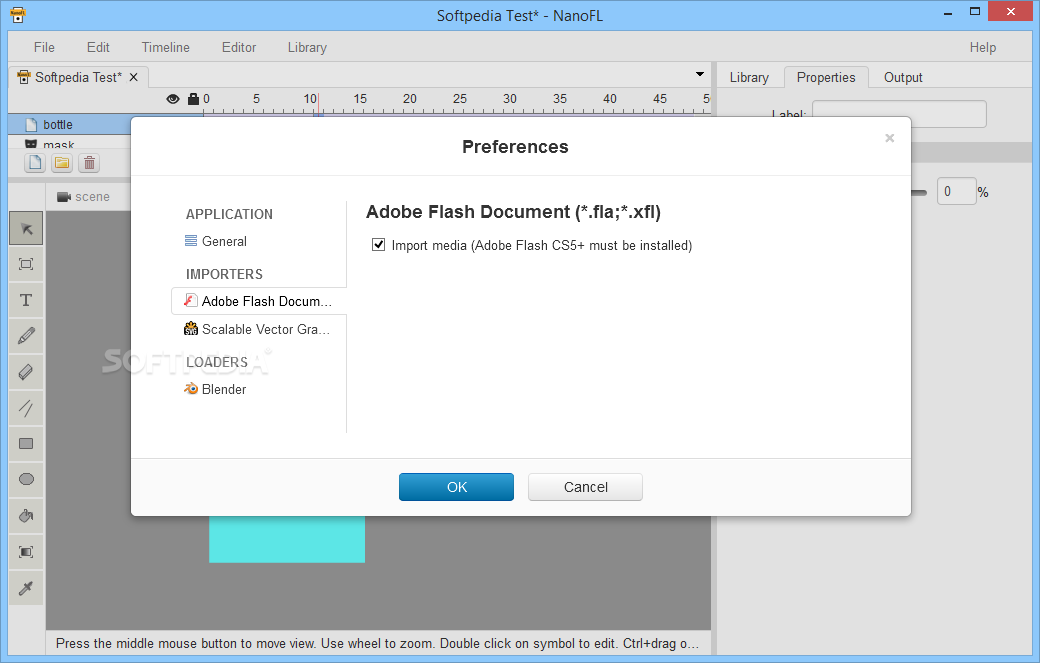Viewport: 1040px width, 663px height.
Task: Click the Adobe Flash Document heading text
Action: [x=513, y=212]
